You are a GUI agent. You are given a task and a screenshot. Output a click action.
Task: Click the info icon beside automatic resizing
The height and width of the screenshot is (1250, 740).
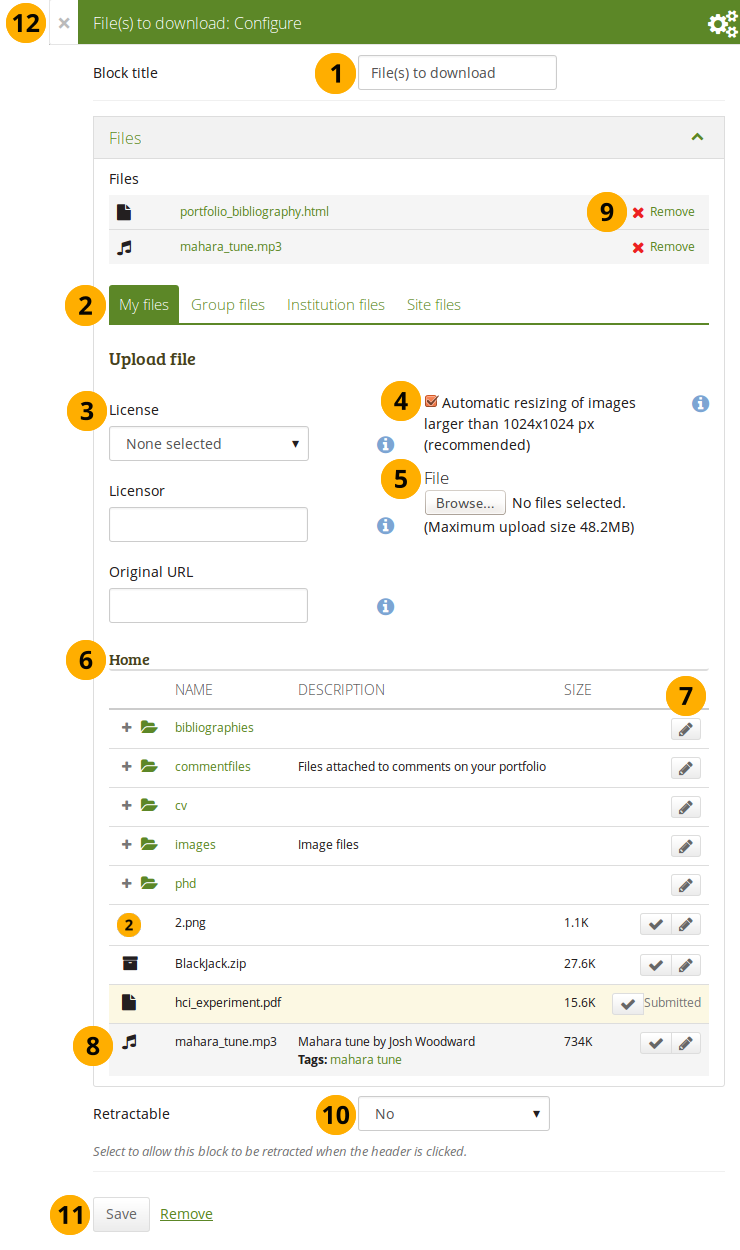click(x=701, y=403)
